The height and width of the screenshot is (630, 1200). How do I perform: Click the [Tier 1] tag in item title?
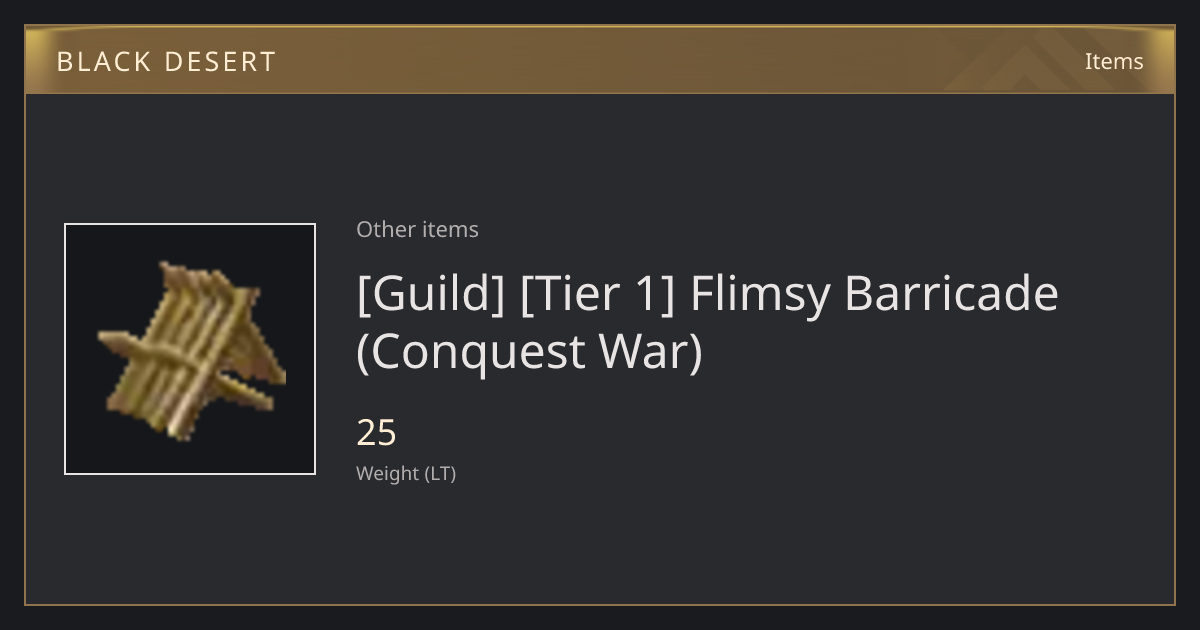click(x=596, y=294)
